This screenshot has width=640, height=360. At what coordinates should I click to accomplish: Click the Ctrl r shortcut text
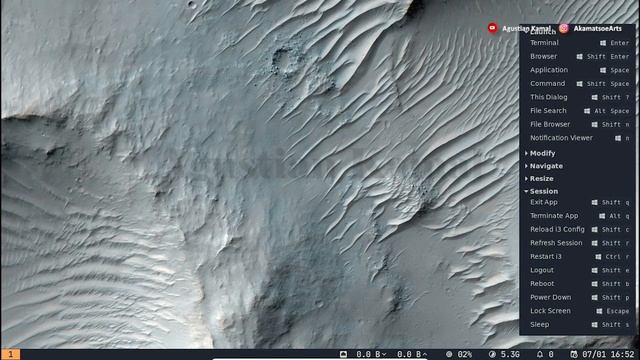618,257
